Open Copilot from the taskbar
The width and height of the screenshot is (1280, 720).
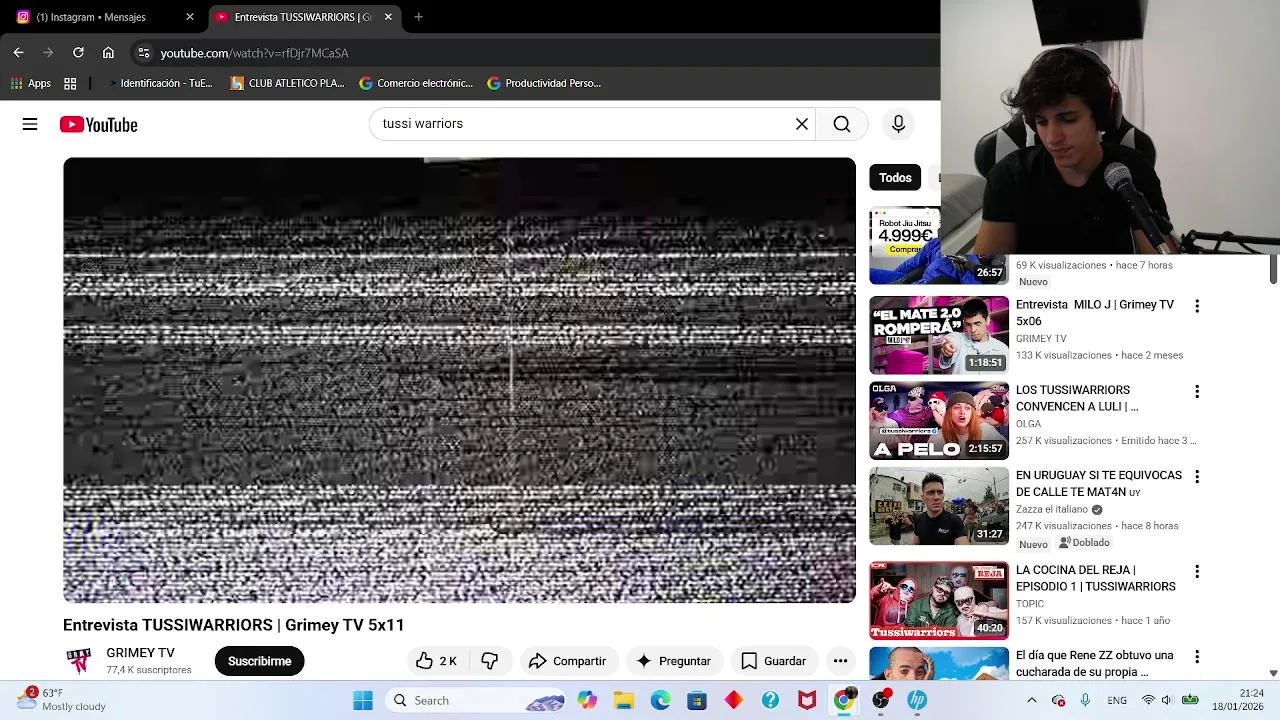pyautogui.click(x=587, y=700)
